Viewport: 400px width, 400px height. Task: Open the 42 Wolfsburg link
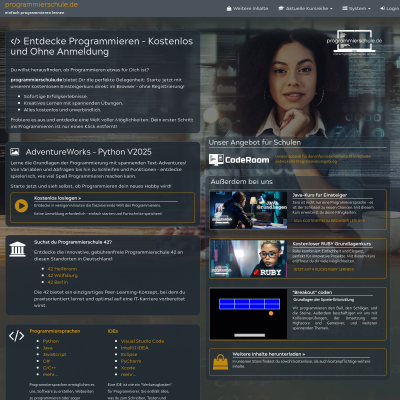point(63,275)
